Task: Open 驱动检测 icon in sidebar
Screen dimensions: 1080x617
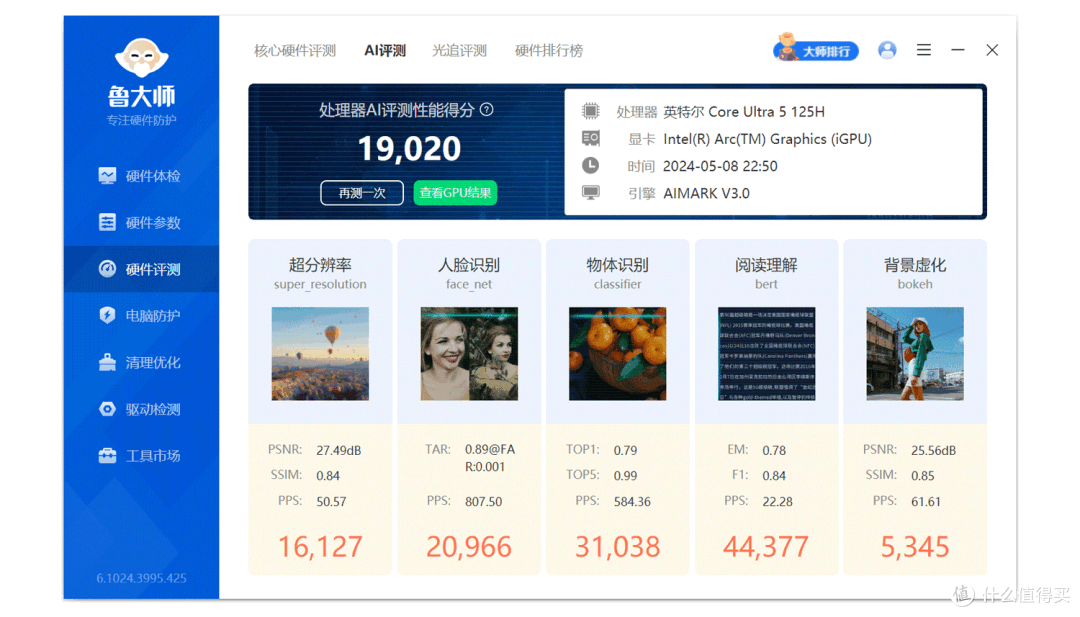Action: [x=107, y=409]
